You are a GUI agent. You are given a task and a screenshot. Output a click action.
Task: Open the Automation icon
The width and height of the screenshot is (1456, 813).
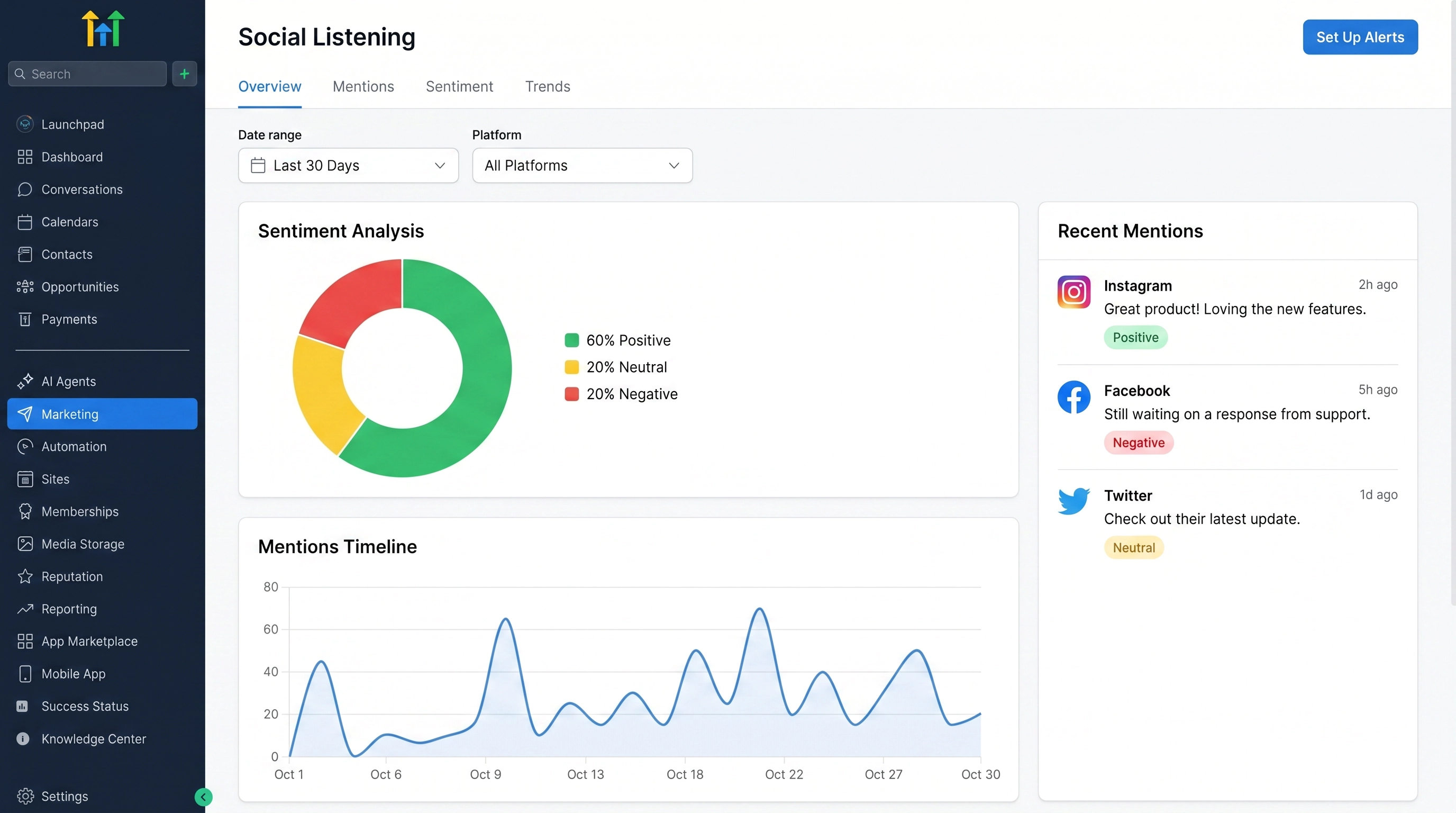(25, 447)
